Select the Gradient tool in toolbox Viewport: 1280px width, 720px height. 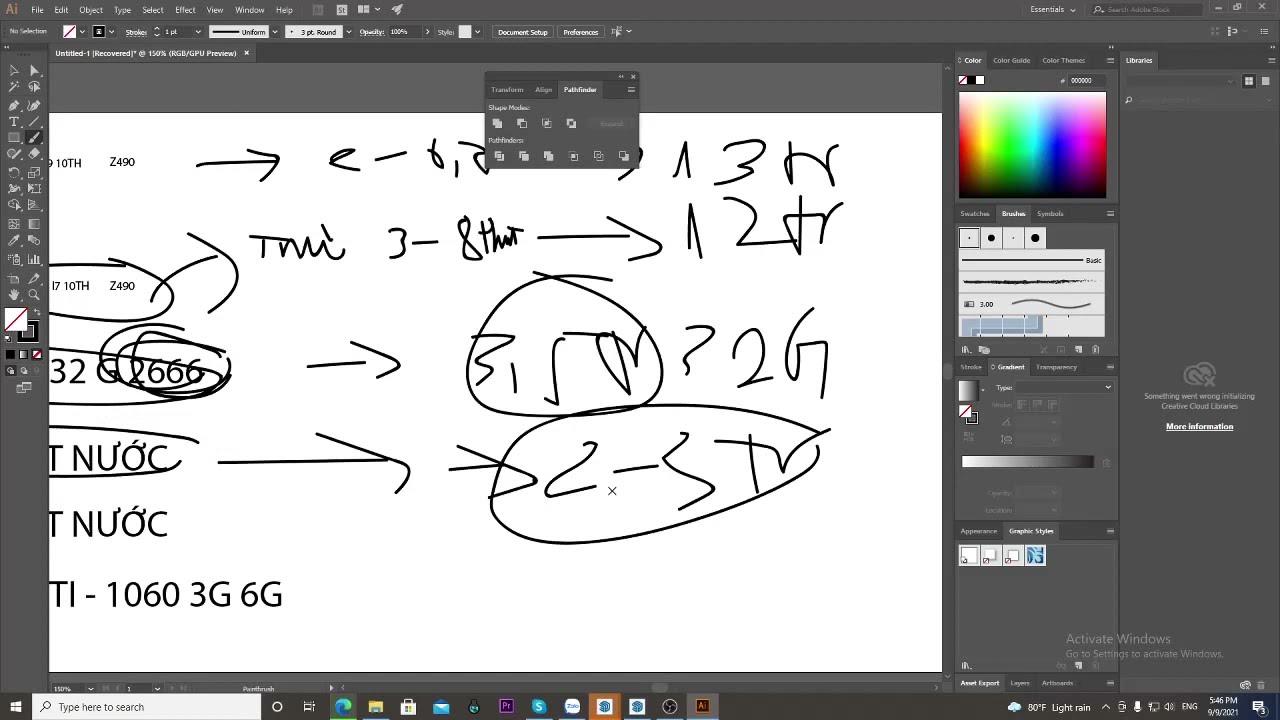[x=34, y=224]
